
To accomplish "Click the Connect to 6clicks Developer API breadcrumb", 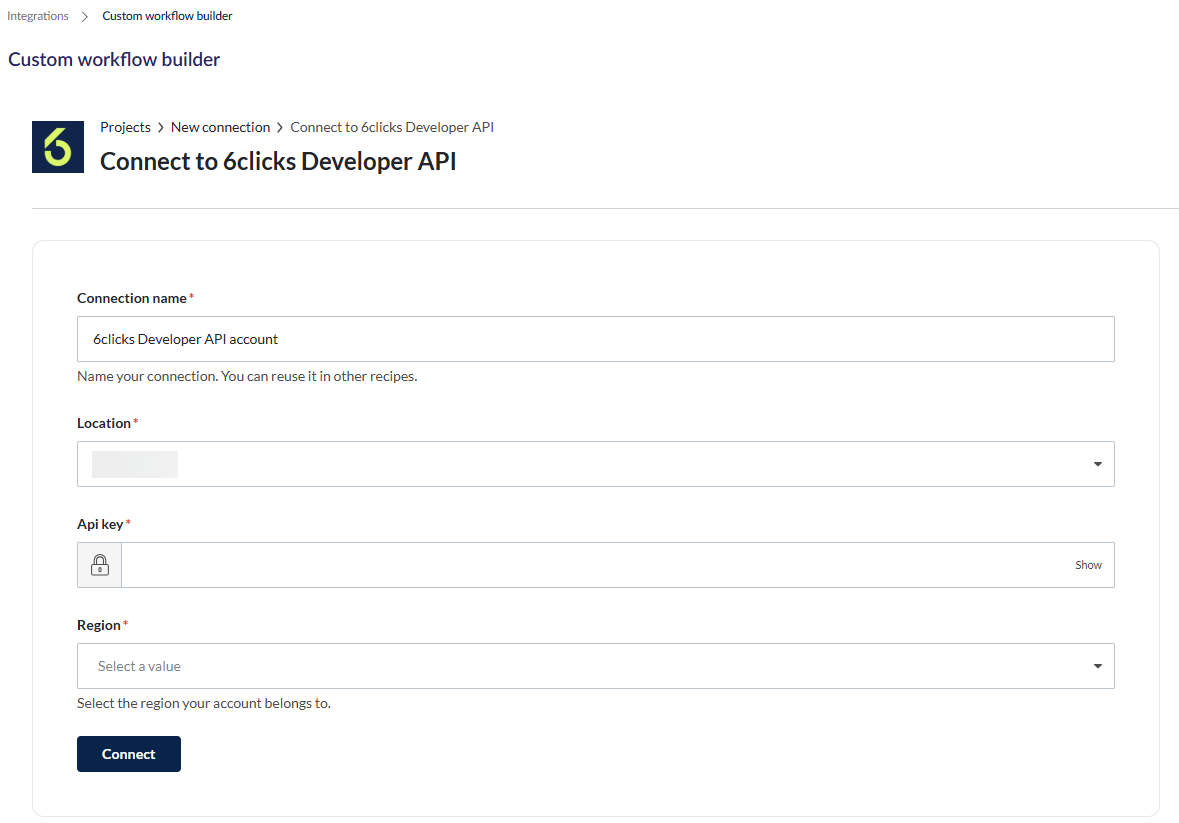I will pos(392,127).
